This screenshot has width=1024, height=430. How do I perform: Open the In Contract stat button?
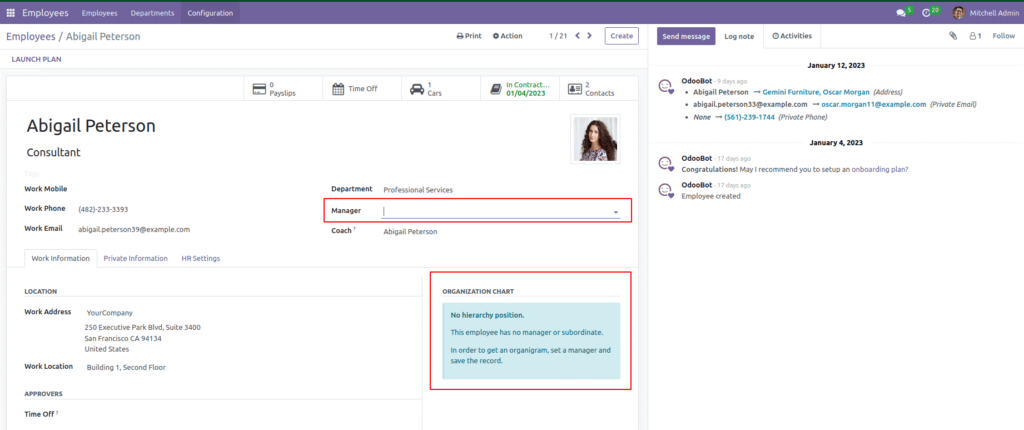(520, 88)
